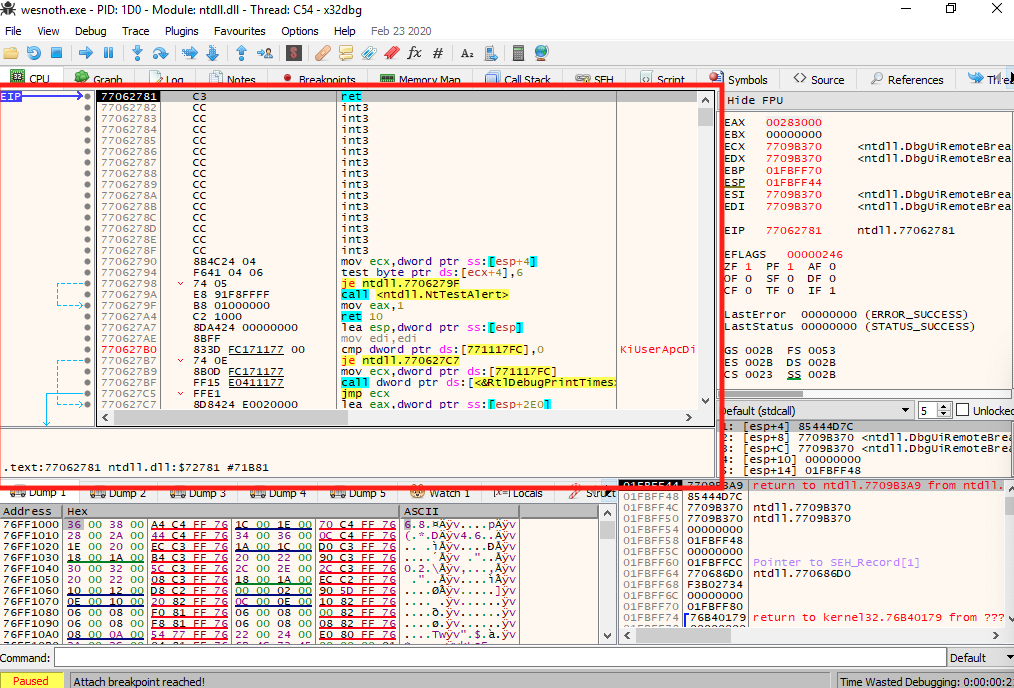Switch to the Dump 3 tab
Screen dimensions: 1014x688
[198, 493]
